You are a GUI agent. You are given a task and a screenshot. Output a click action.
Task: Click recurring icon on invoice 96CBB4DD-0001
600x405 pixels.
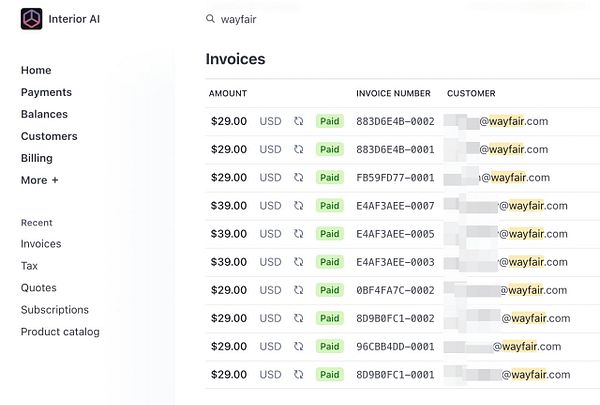click(298, 346)
